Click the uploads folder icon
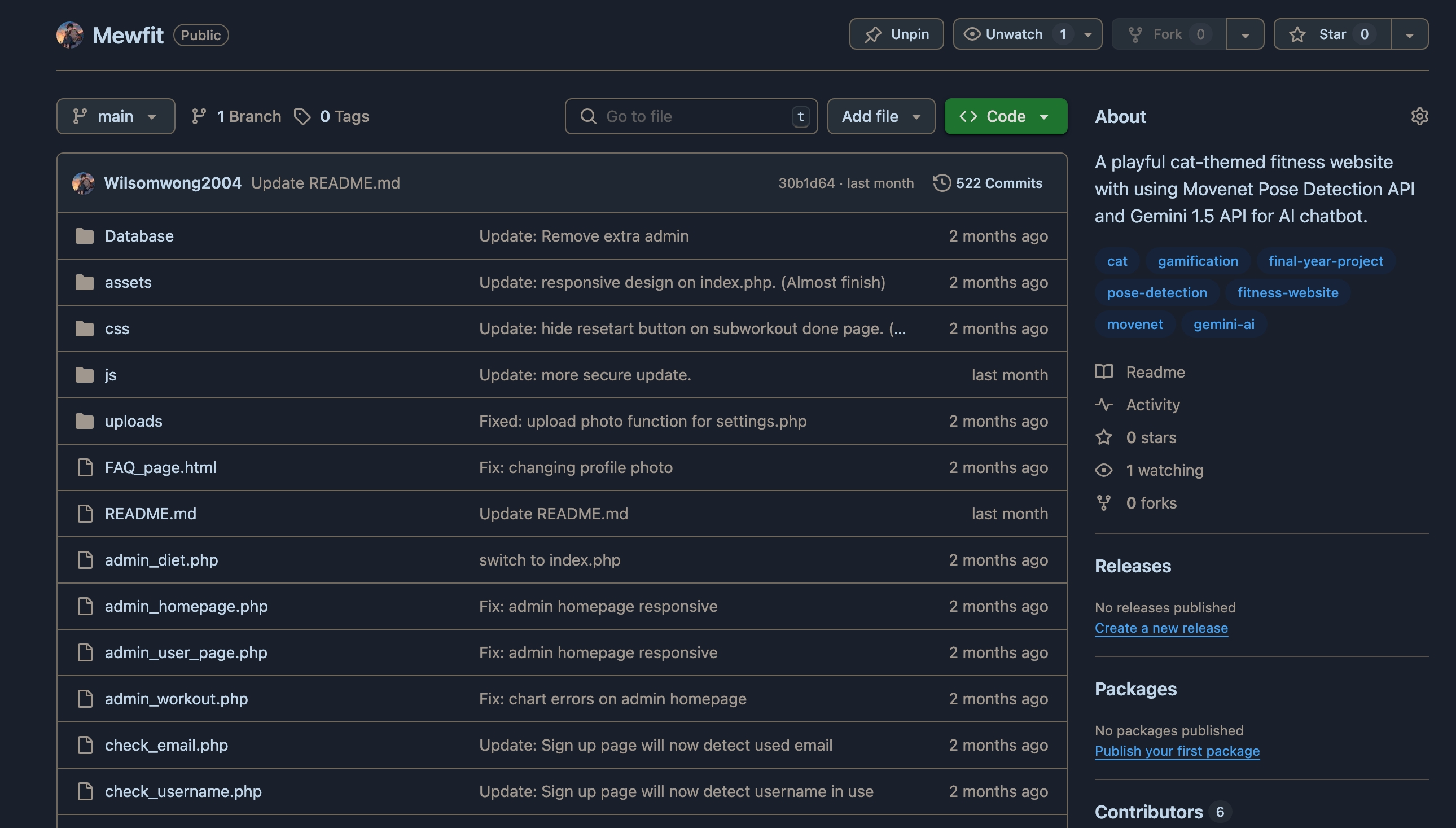The height and width of the screenshot is (828, 1456). tap(85, 421)
